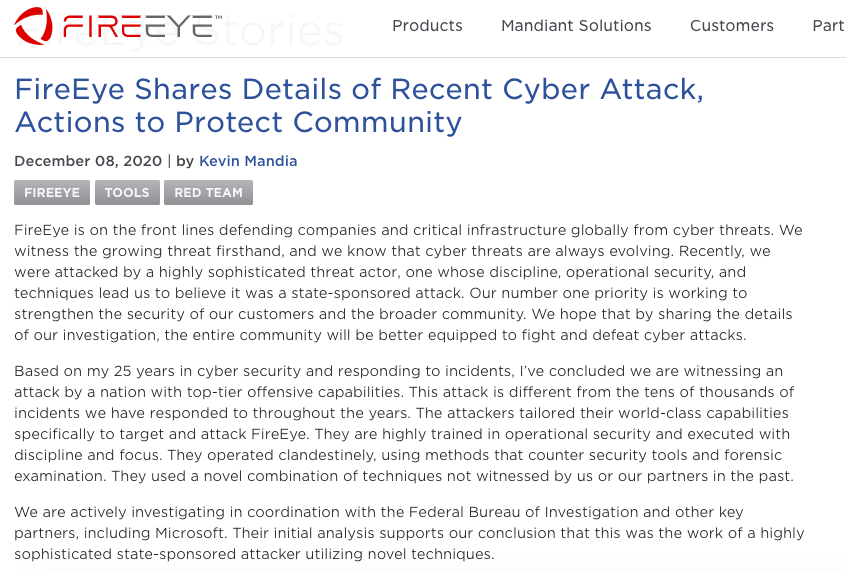846x571 pixels.
Task: Select Customers in the top navigation
Action: point(732,26)
